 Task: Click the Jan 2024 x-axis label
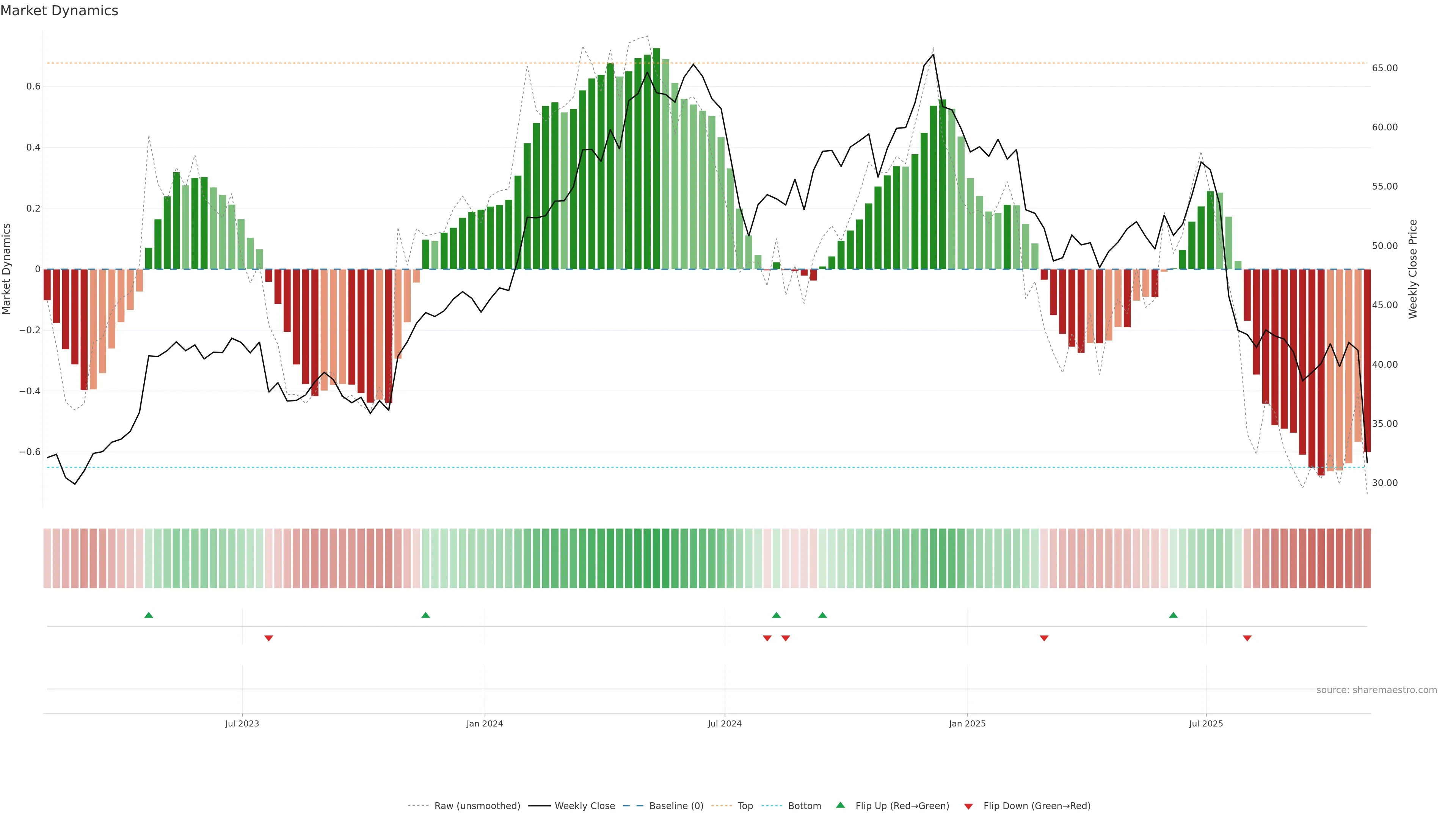pos(485,723)
